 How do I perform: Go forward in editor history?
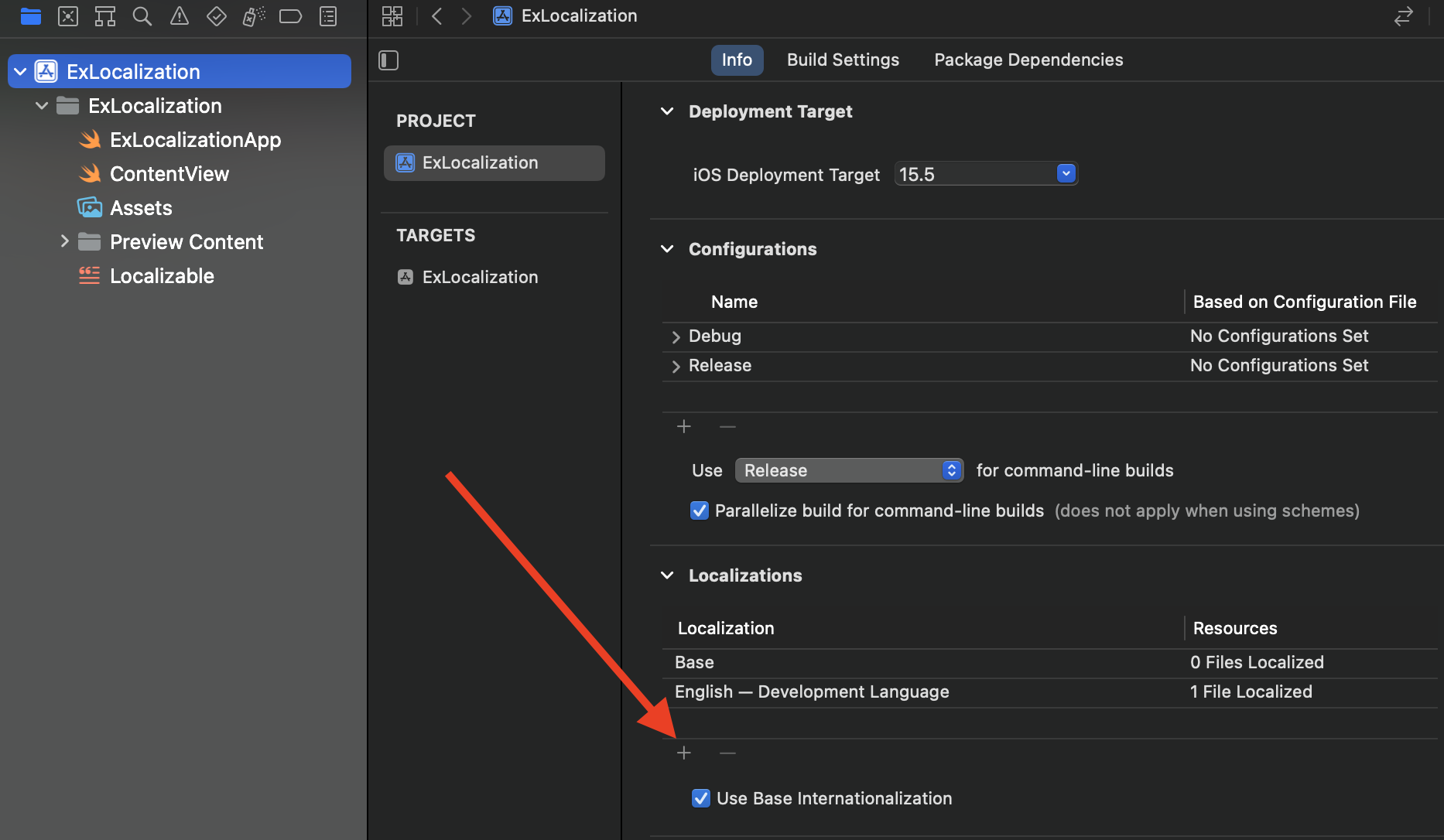point(466,16)
